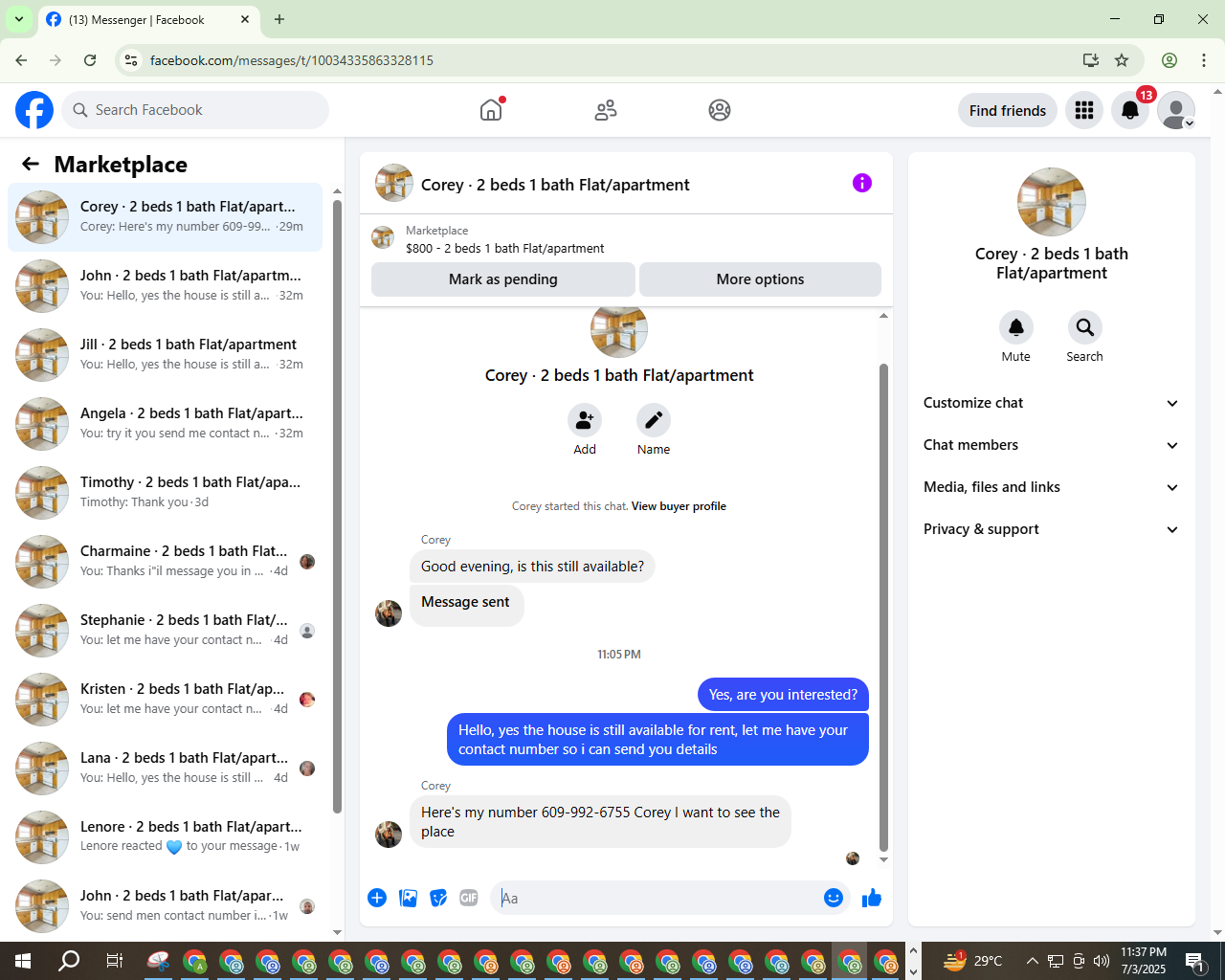Open the Angela conversation

(165, 424)
